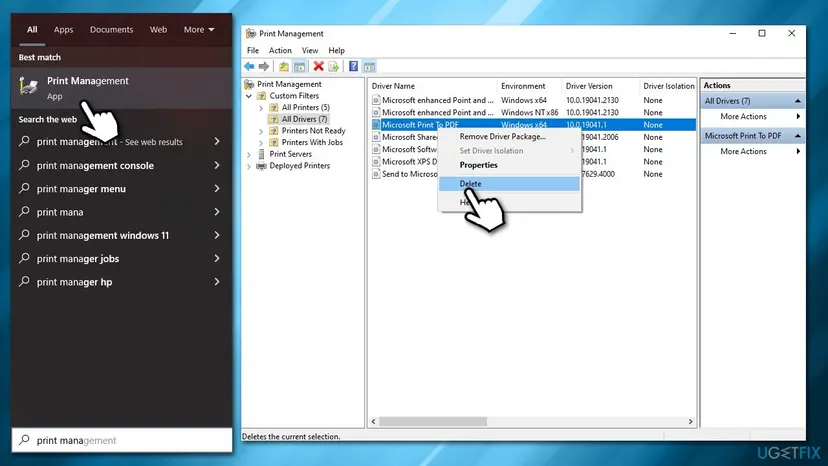The height and width of the screenshot is (466, 828).
Task: Open the File menu
Action: point(253,50)
